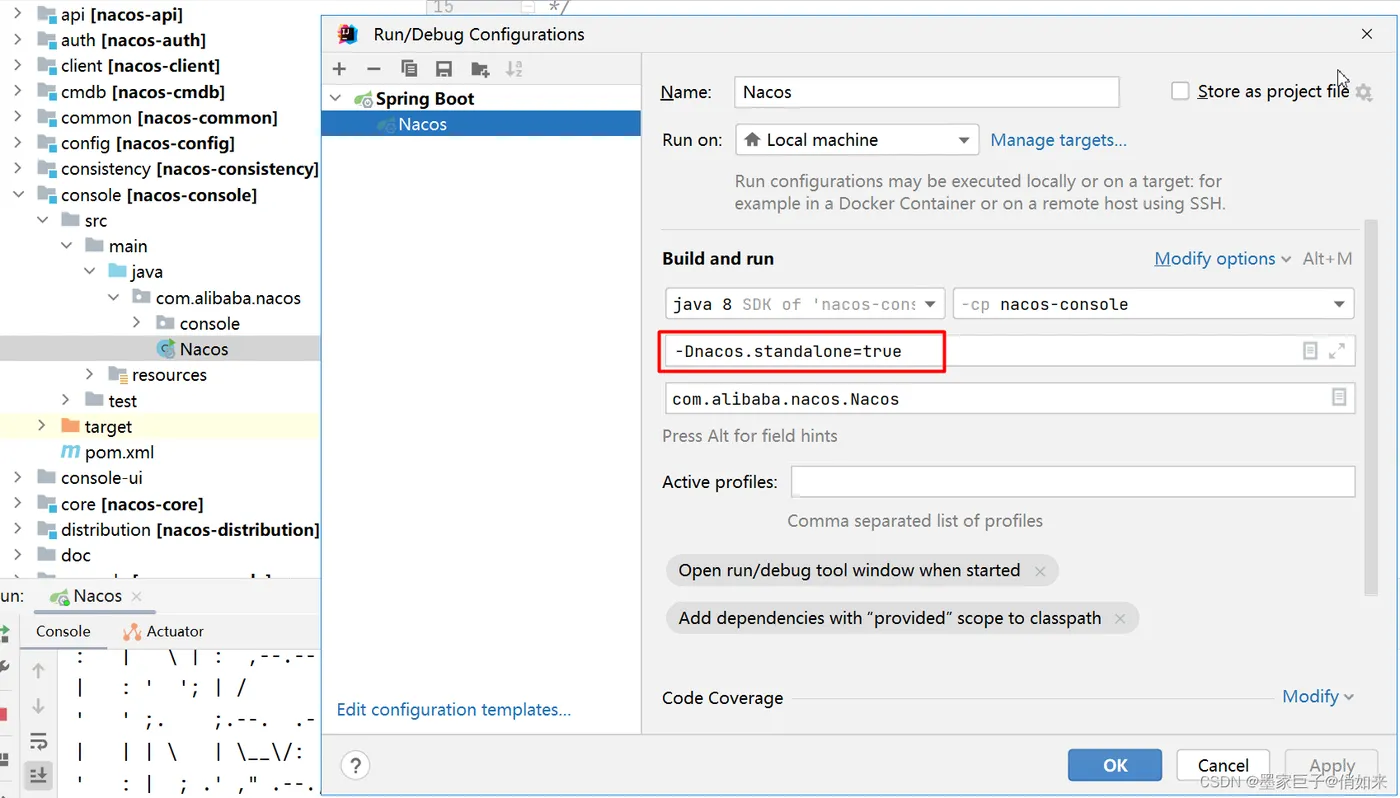1400x798 pixels.
Task: Switch to the Actuator tab
Action: pyautogui.click(x=164, y=631)
